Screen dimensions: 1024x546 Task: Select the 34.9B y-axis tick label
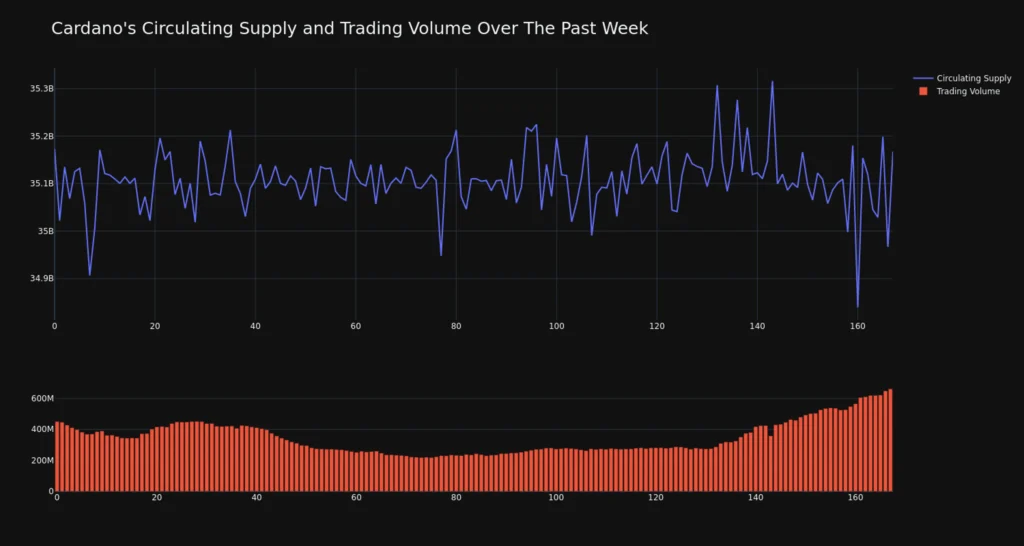click(41, 278)
